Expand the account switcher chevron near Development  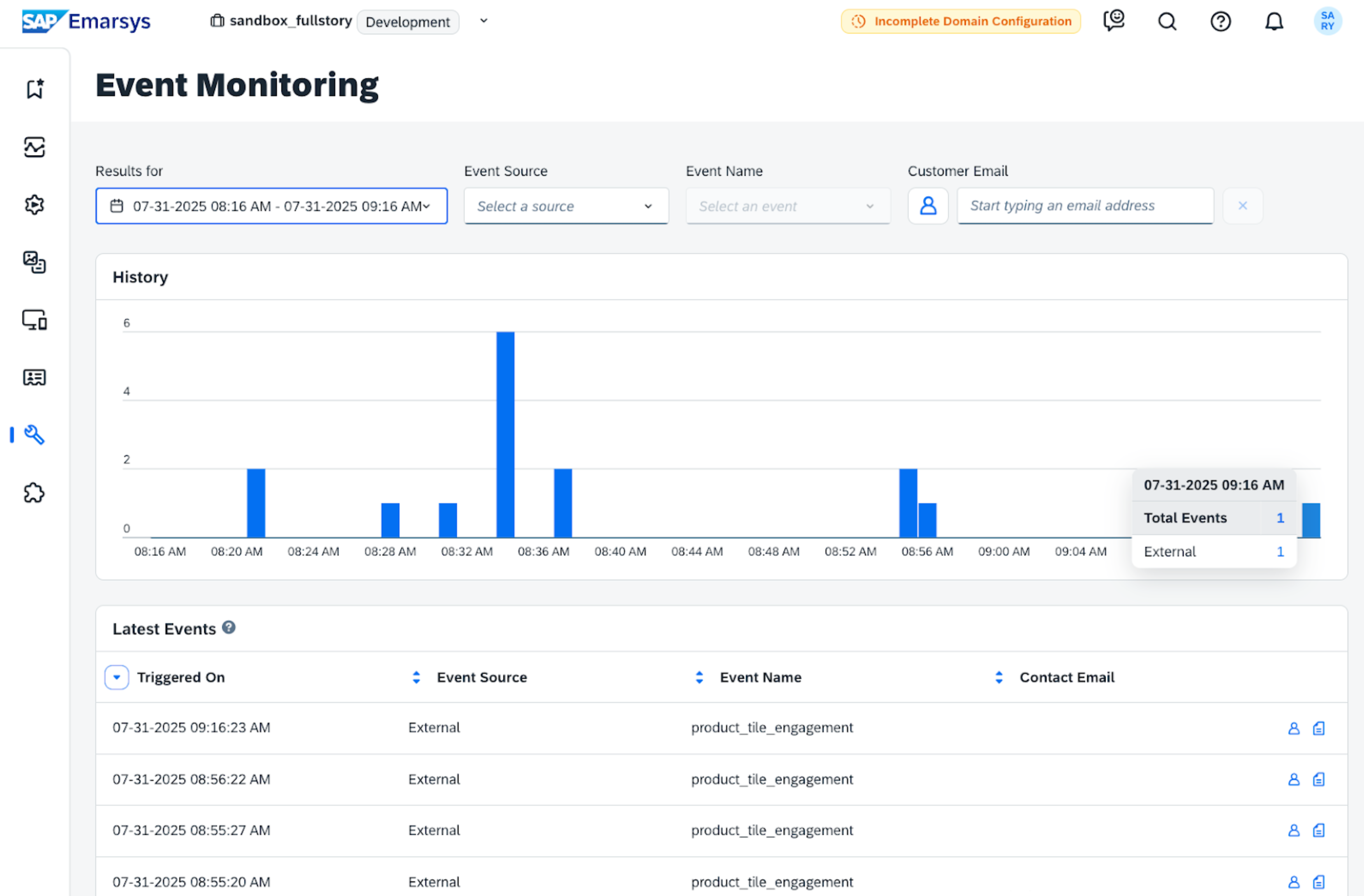click(484, 21)
